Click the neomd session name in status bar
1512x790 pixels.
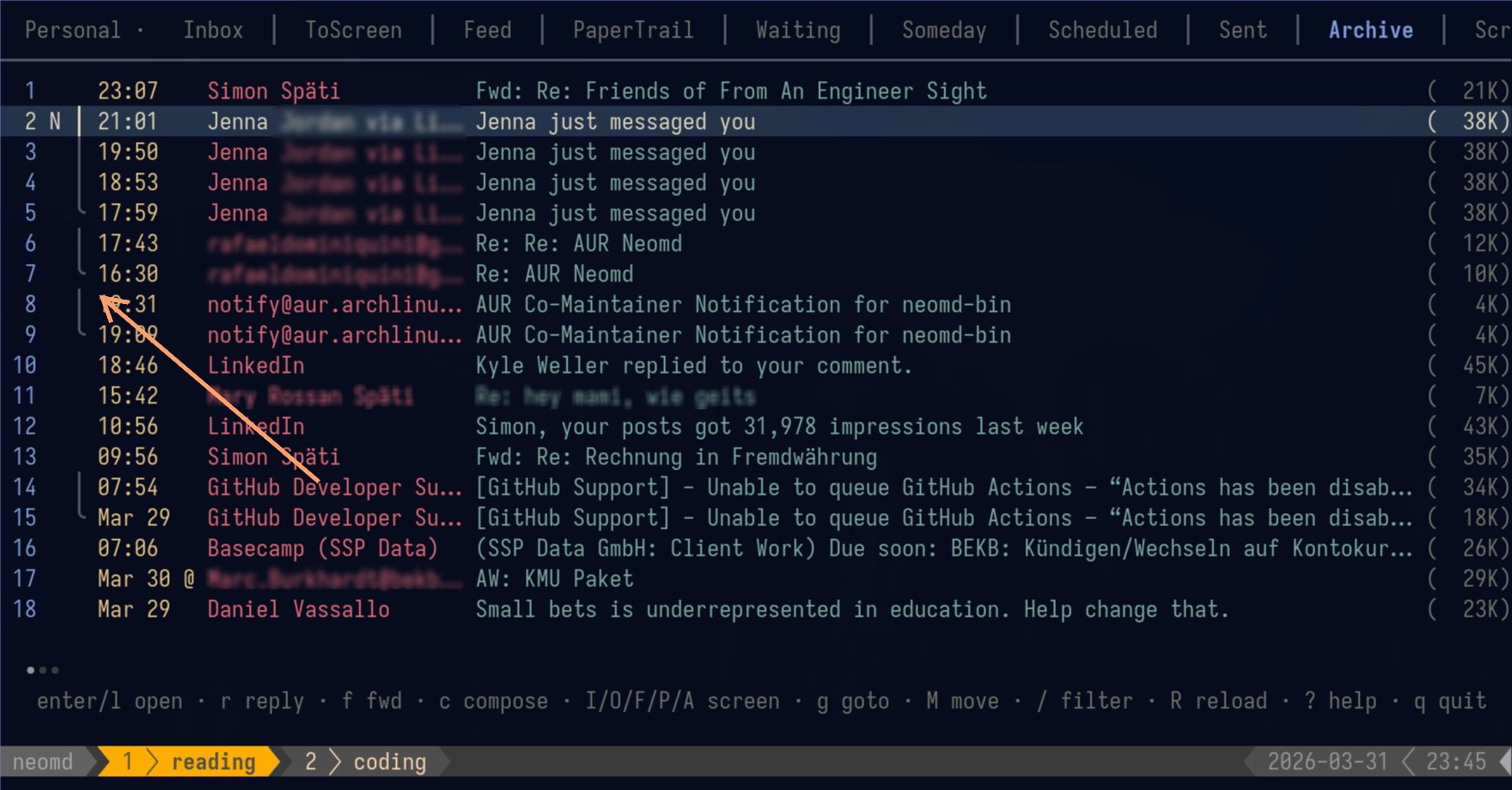(43, 762)
